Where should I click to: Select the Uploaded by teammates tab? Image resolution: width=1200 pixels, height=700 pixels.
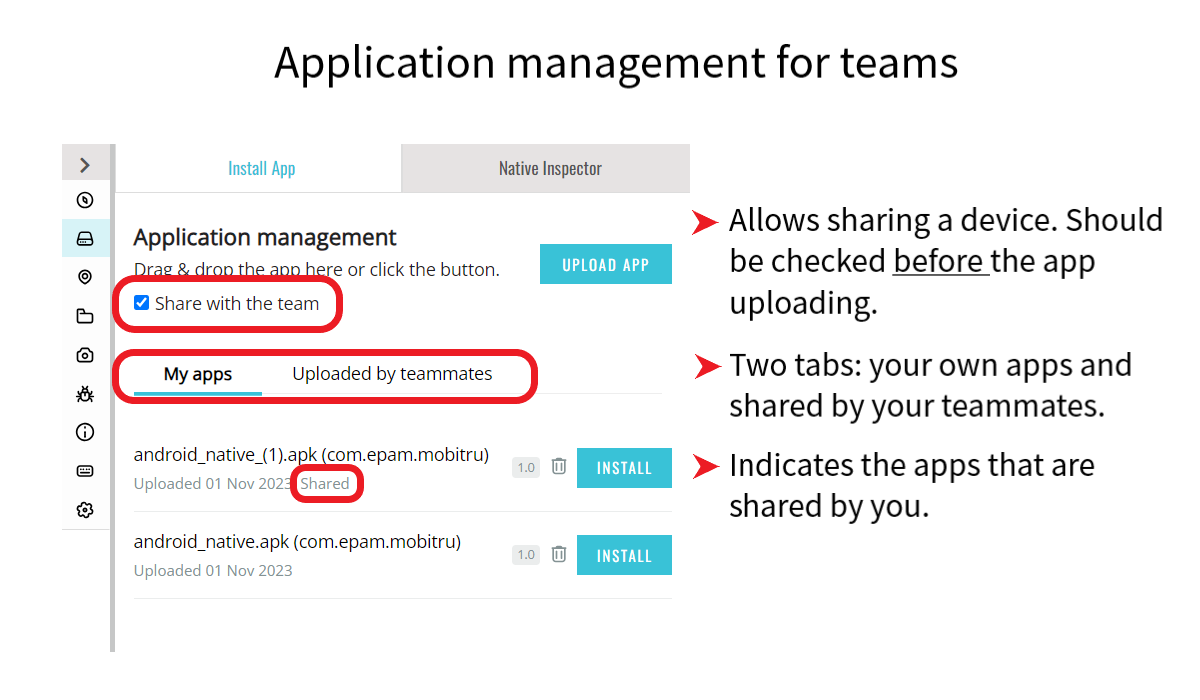click(392, 374)
